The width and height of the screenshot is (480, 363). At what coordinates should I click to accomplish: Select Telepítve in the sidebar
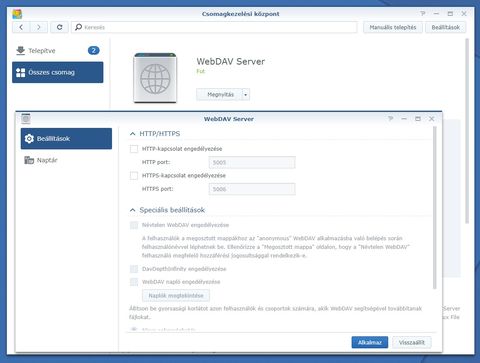tap(58, 51)
